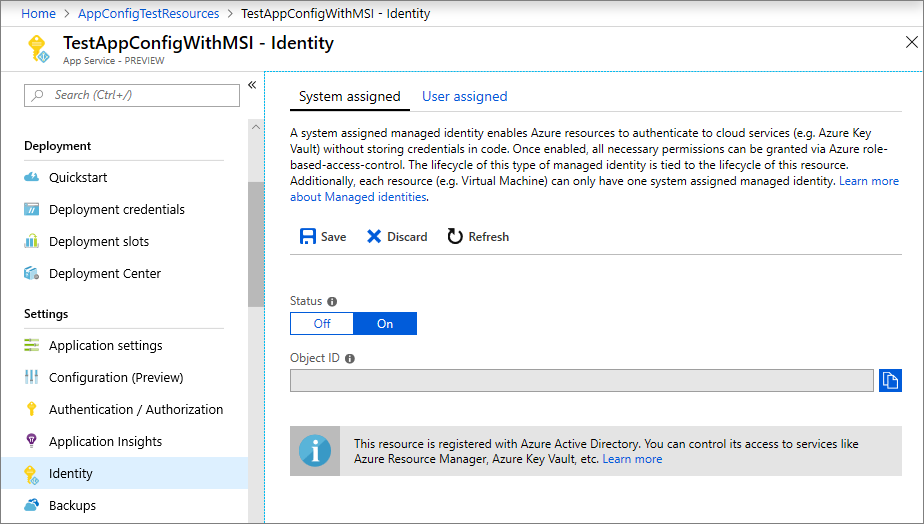Click the Application Insights bulb icon
The image size is (924, 524).
pos(31,442)
